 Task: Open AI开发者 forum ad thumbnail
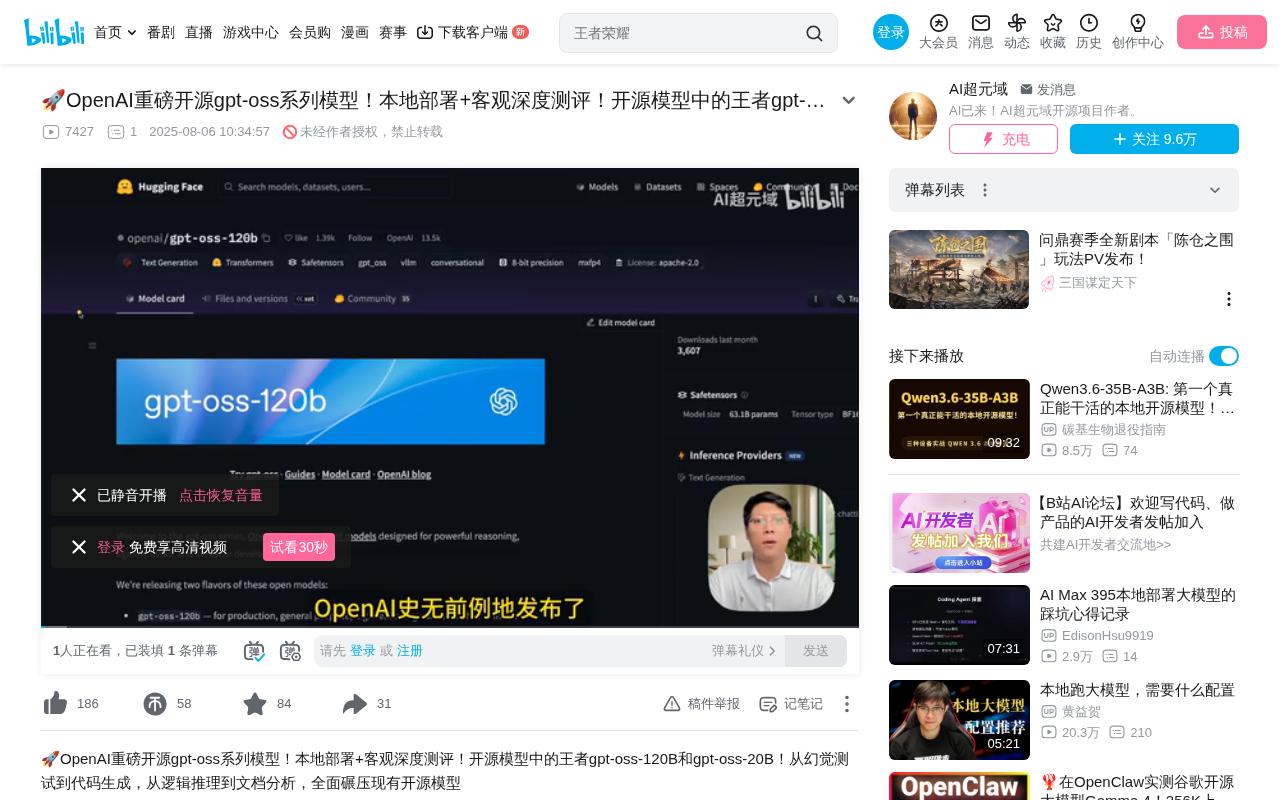(x=959, y=533)
